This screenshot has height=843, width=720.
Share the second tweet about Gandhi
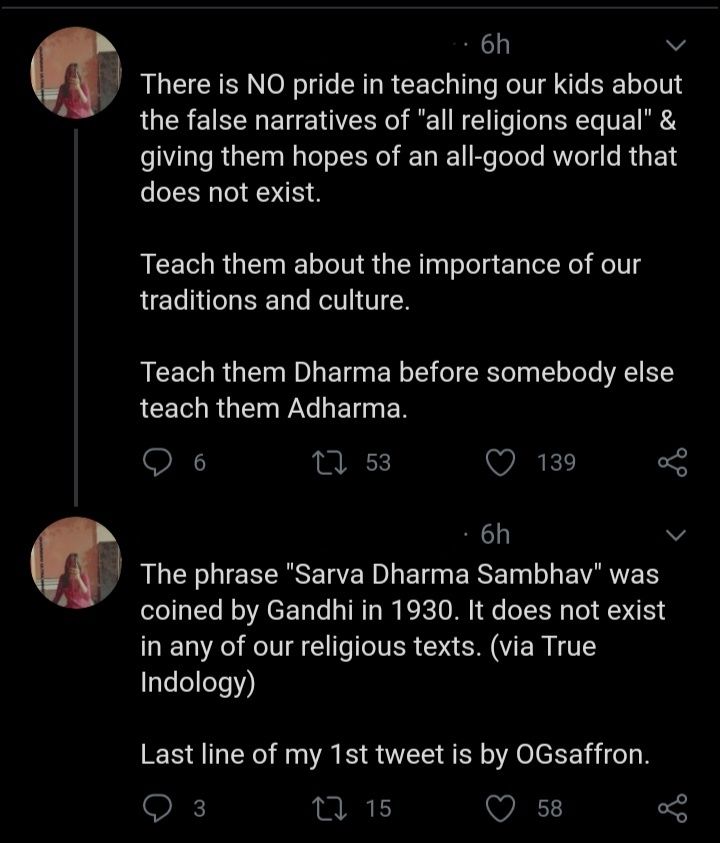click(x=672, y=808)
